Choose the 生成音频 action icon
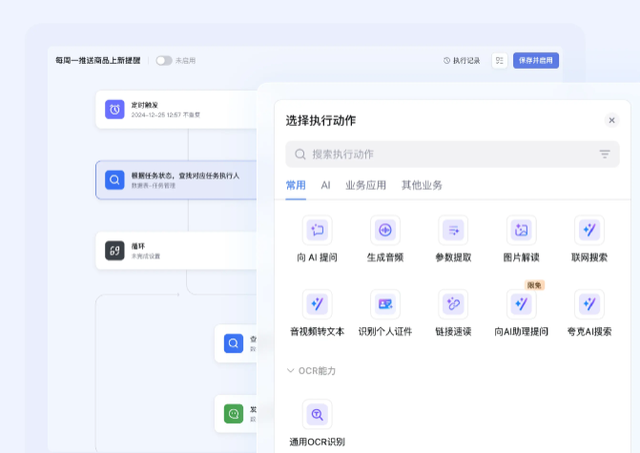 pos(385,230)
